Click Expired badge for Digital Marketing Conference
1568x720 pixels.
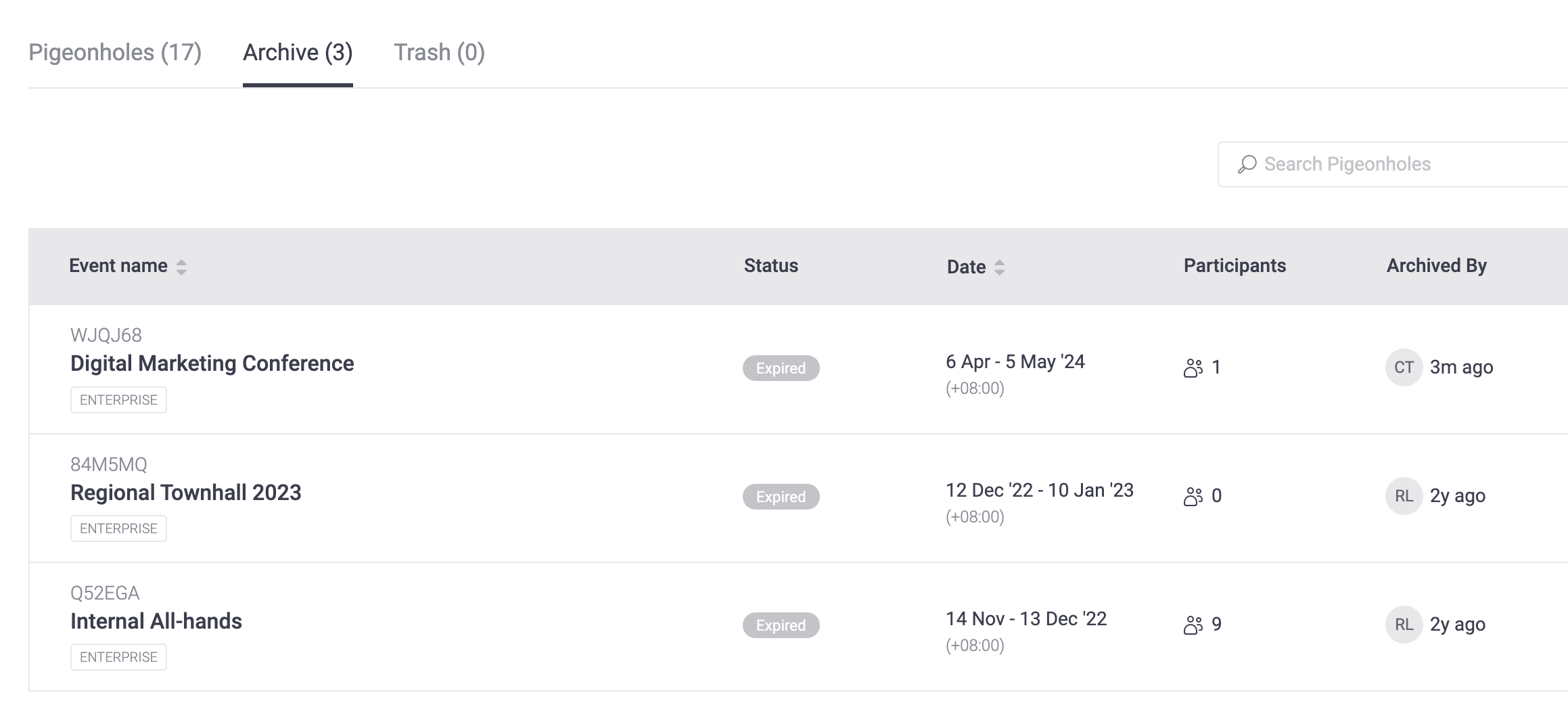[x=781, y=368]
